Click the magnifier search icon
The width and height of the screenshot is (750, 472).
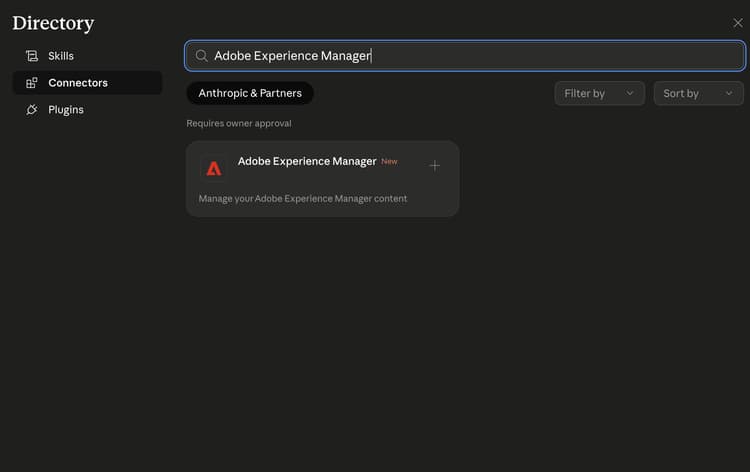(x=201, y=56)
